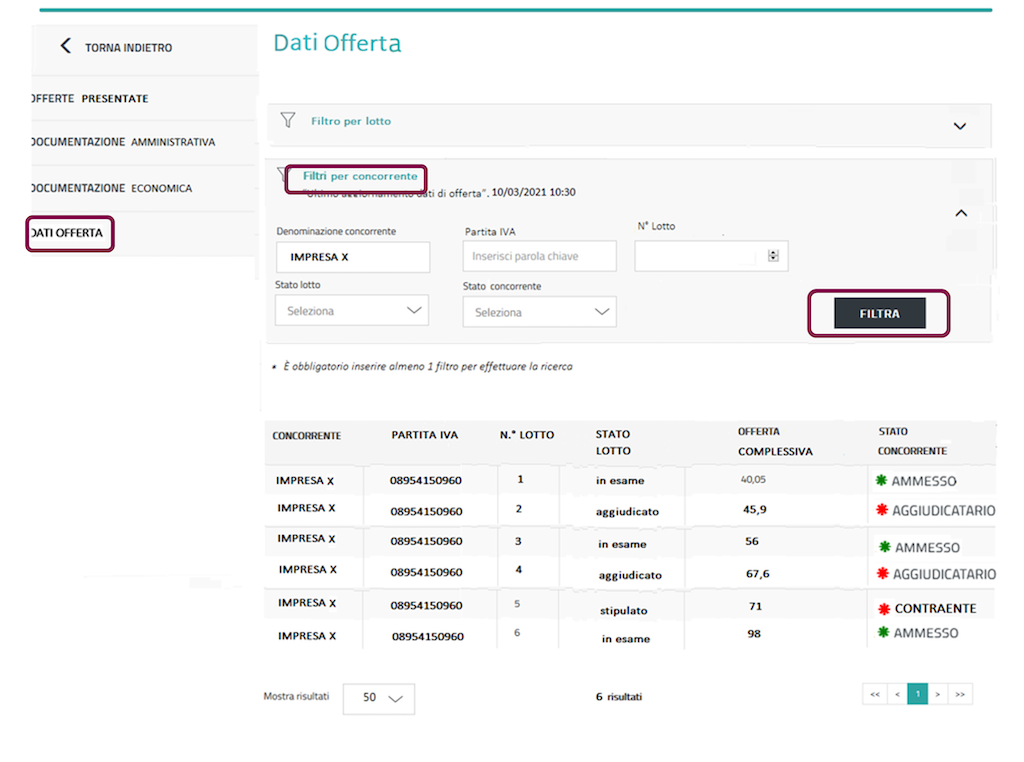Click the Filtri per concorrente link
Viewport: 1024px width, 762px height.
pyautogui.click(x=360, y=176)
